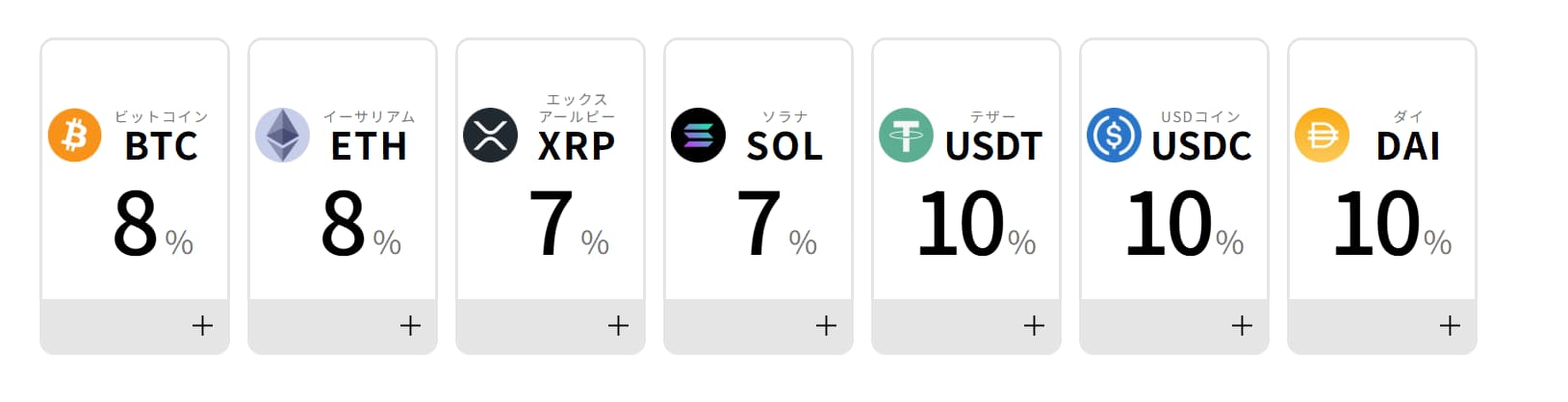Click the Ethereum diamond logo icon
Image resolution: width=1568 pixels, height=402 pixels.
[x=282, y=135]
